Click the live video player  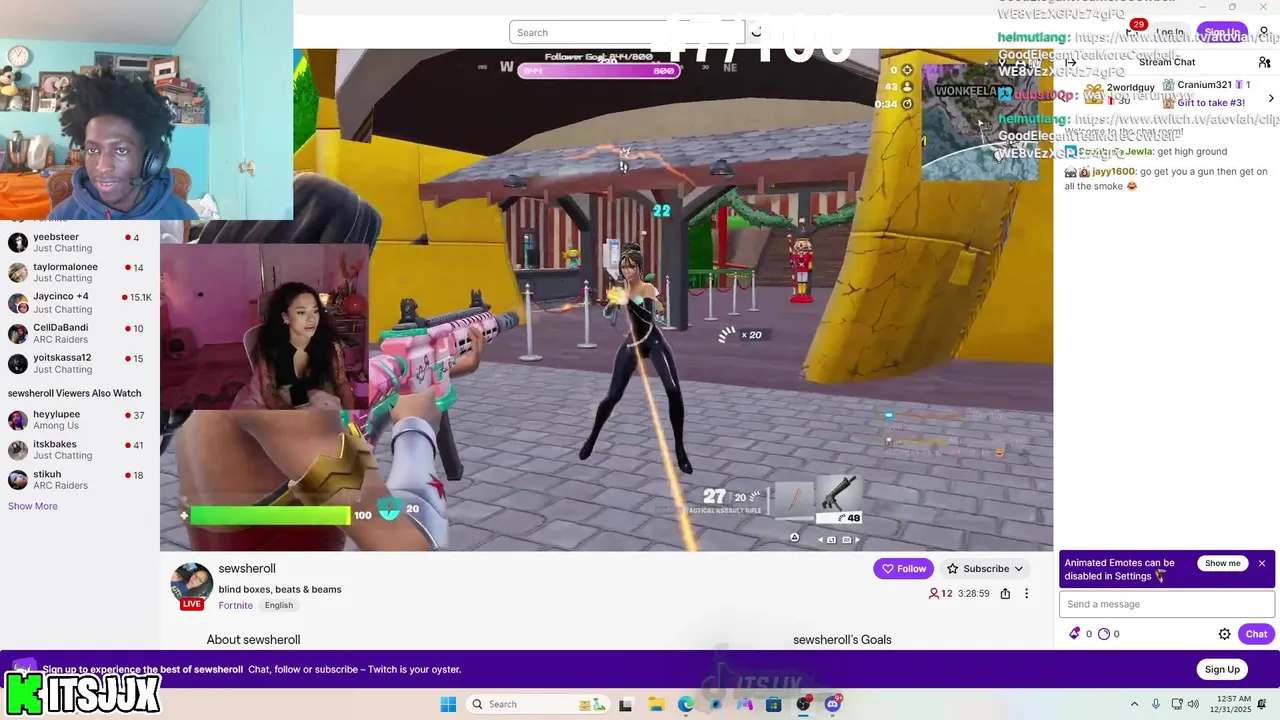coord(606,300)
